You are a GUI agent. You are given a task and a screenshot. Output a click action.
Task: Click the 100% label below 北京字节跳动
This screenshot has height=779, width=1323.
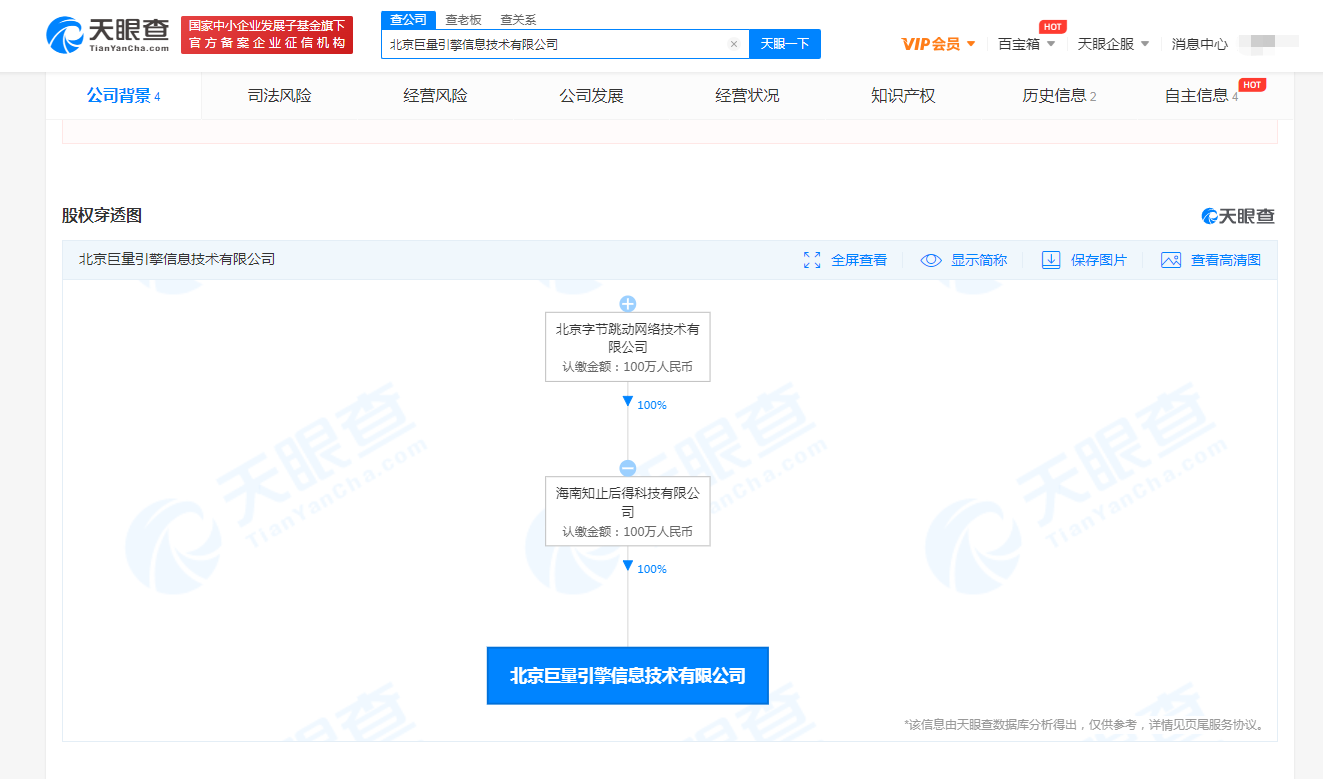651,405
